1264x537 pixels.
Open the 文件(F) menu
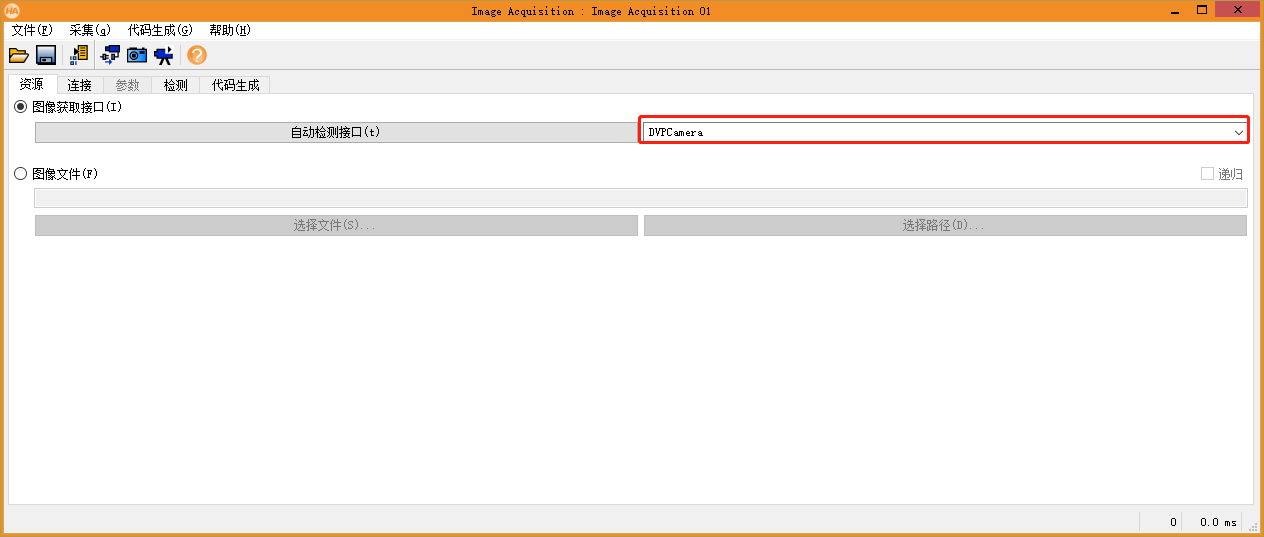[x=32, y=30]
